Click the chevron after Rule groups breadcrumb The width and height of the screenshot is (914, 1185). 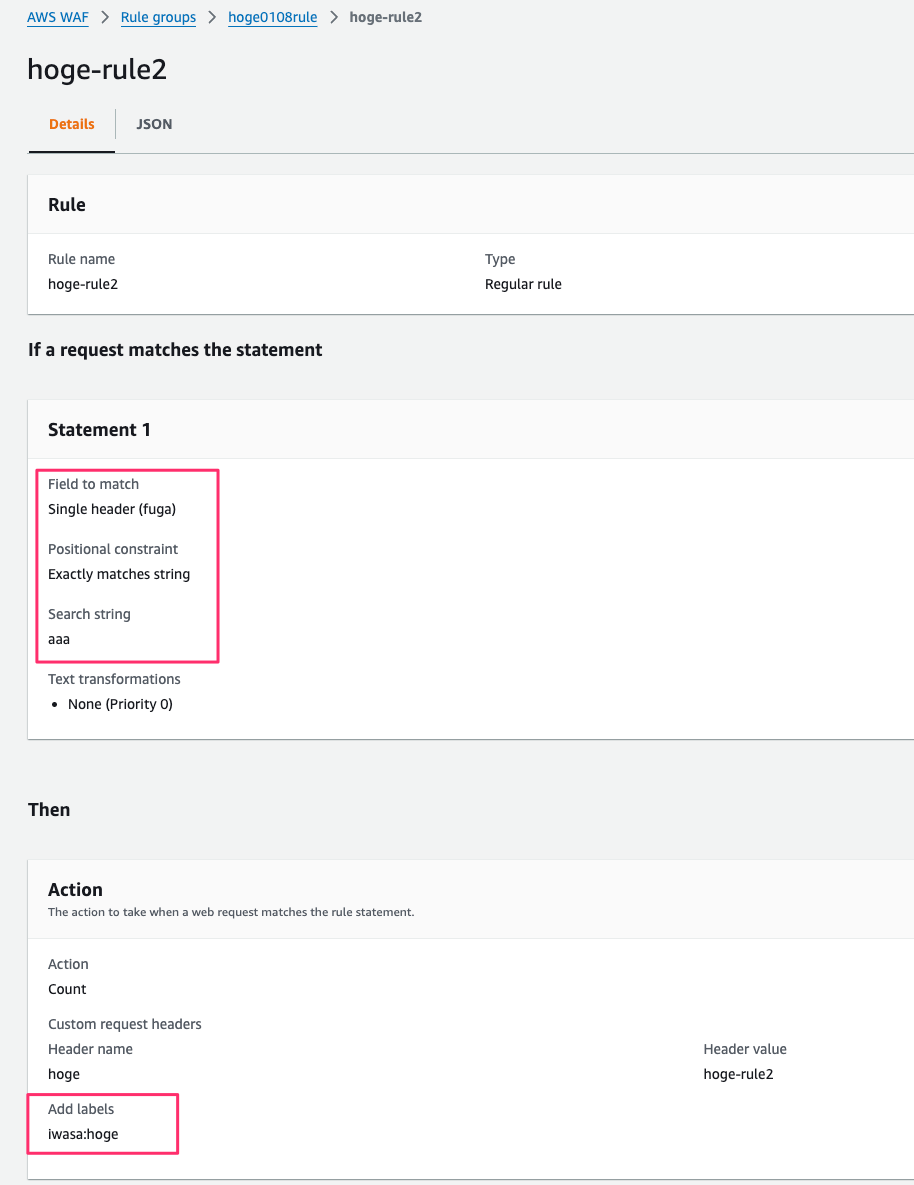coord(212,17)
